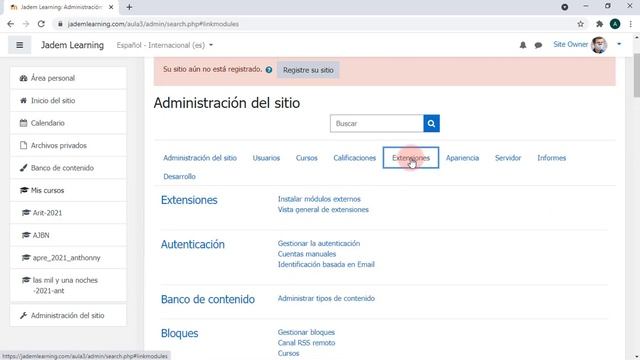The width and height of the screenshot is (640, 360).
Task: Focus the Buscar search field
Action: pyautogui.click(x=377, y=123)
